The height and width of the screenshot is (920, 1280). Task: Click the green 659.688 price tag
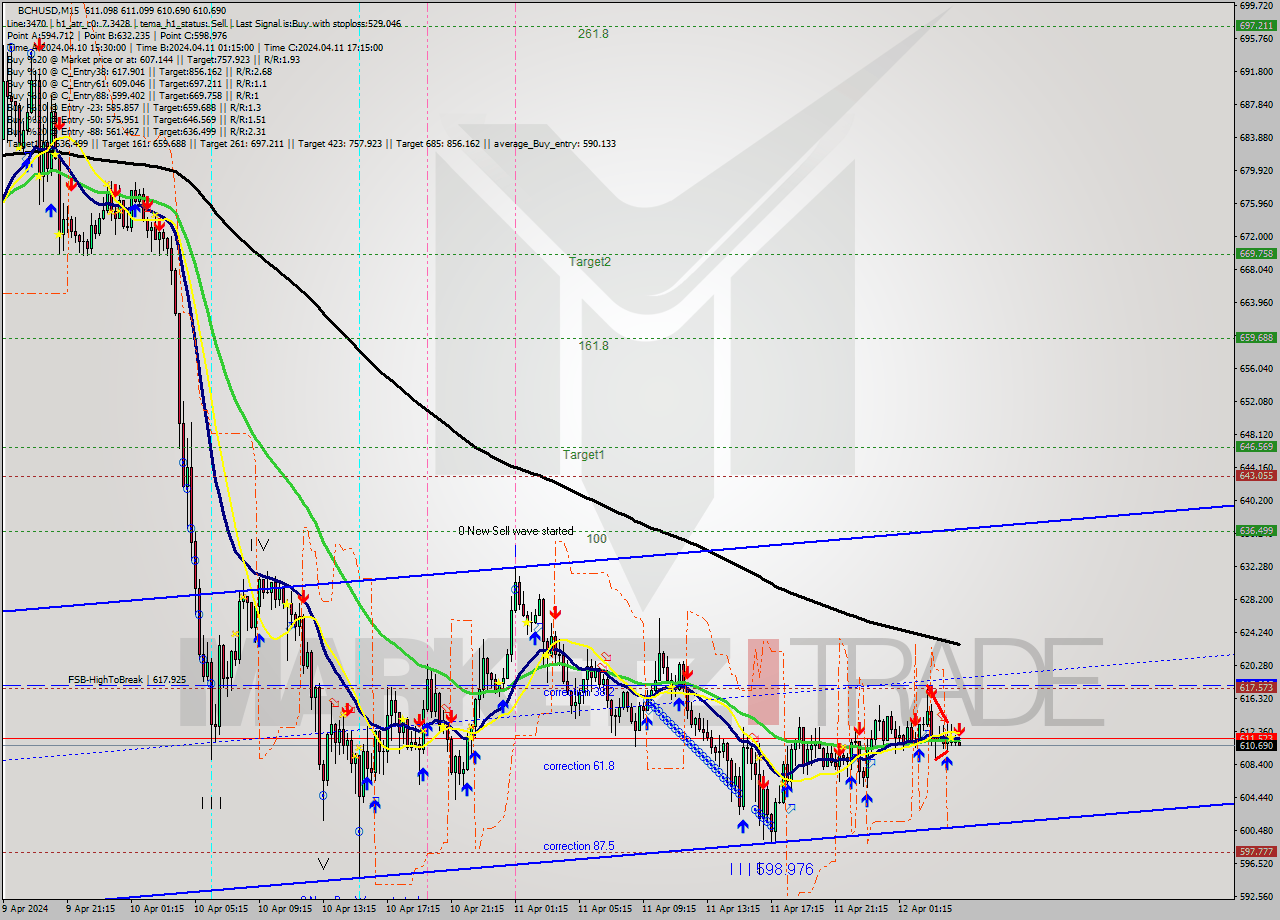click(x=1255, y=338)
